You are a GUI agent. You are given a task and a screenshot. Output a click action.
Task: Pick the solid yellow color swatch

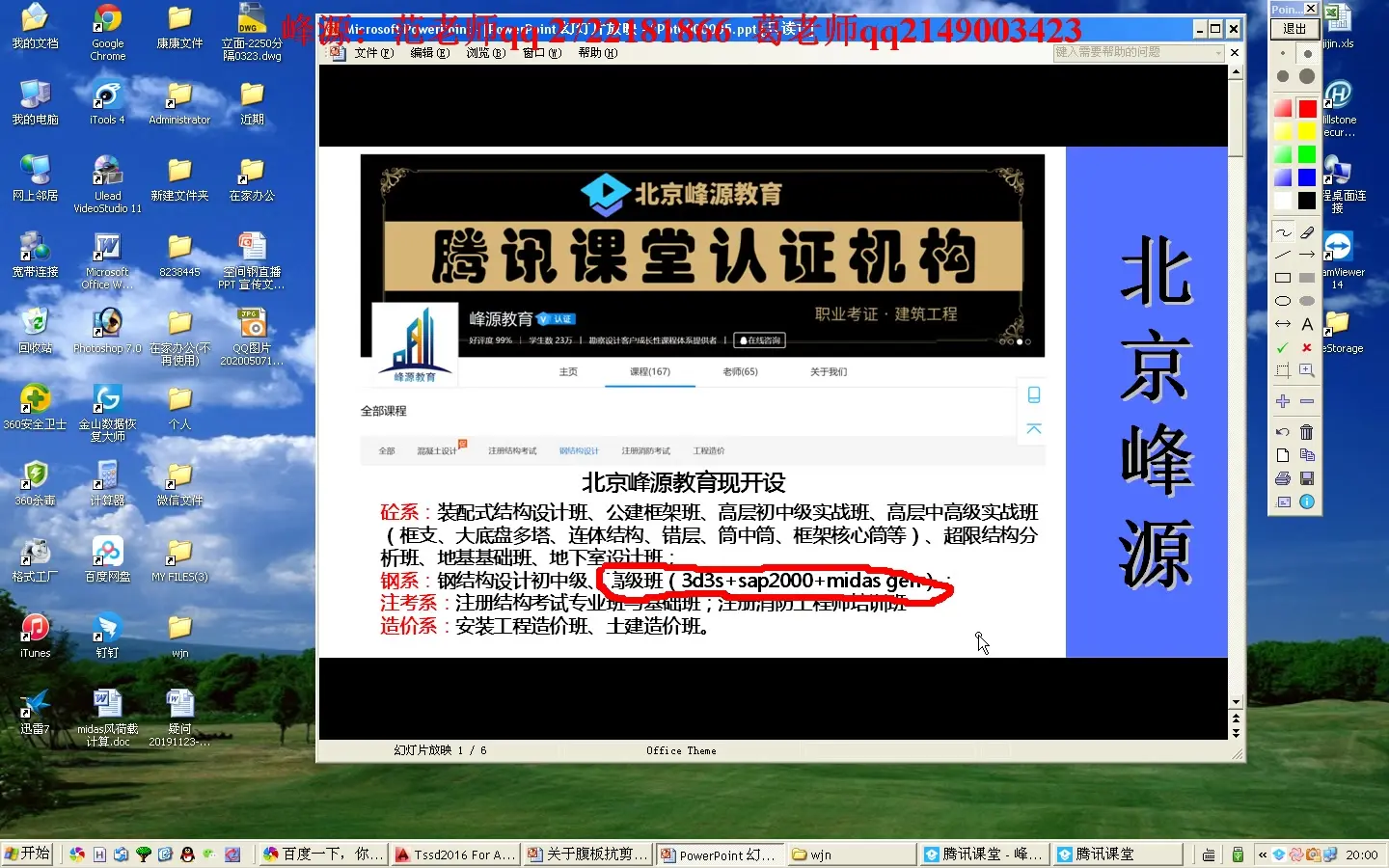click(1307, 131)
